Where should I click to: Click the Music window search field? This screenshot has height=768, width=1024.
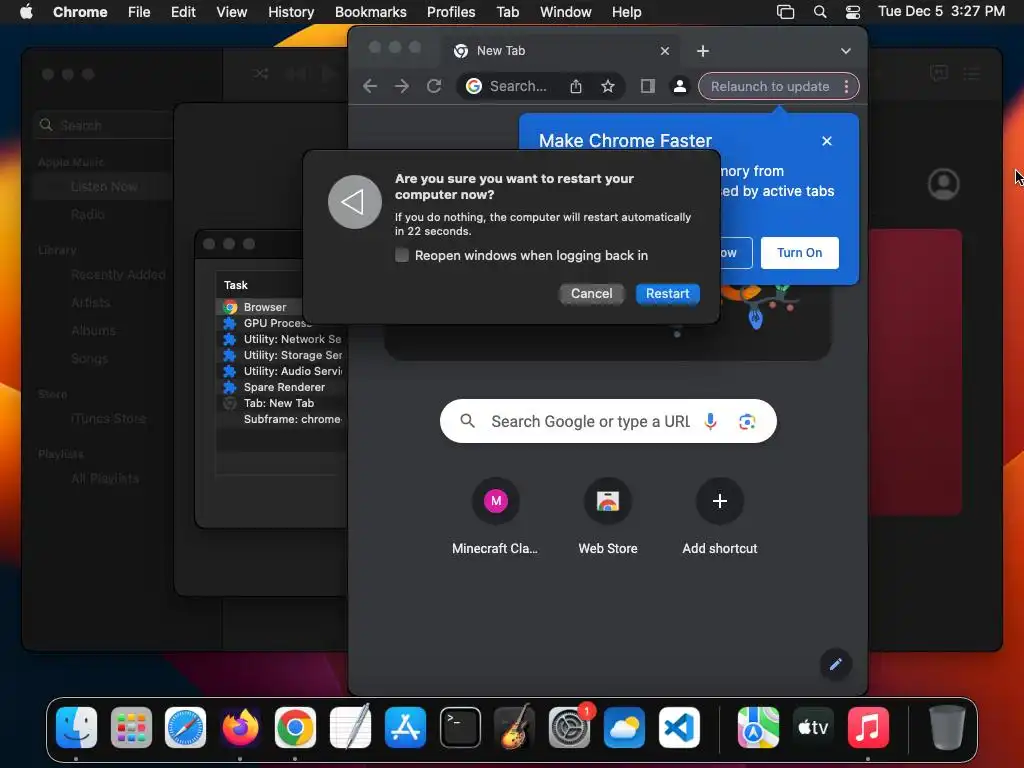(104, 125)
